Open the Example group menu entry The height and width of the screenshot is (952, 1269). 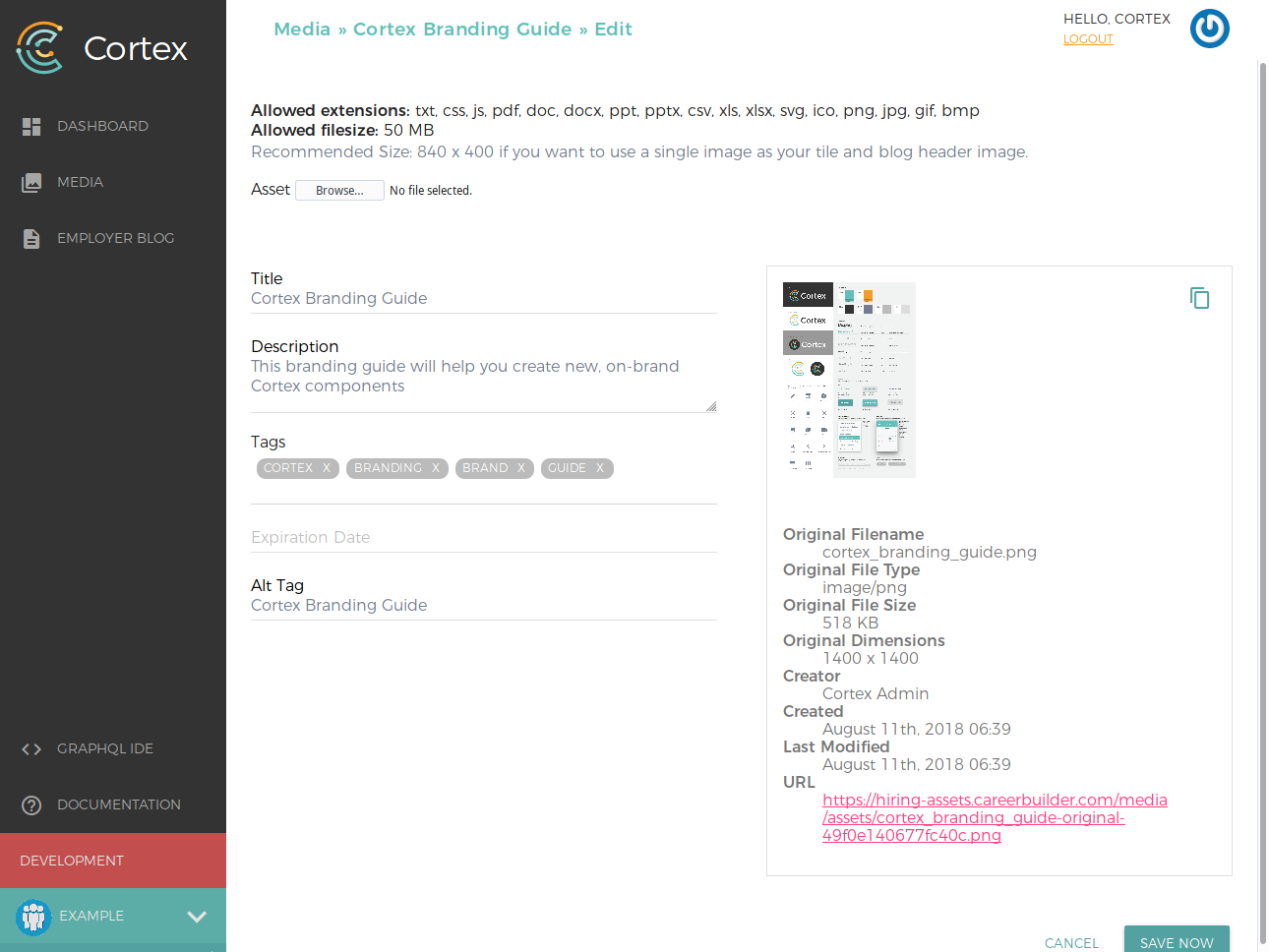[91, 916]
